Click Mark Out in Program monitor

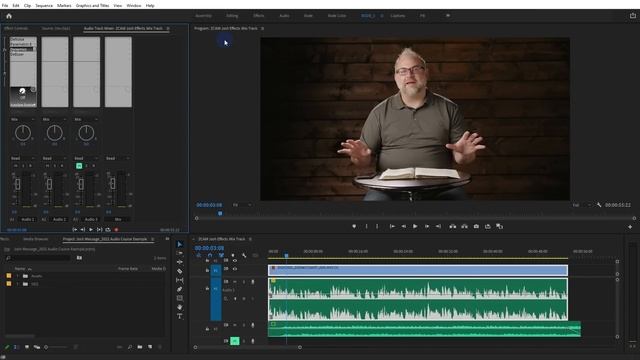[x=377, y=226]
